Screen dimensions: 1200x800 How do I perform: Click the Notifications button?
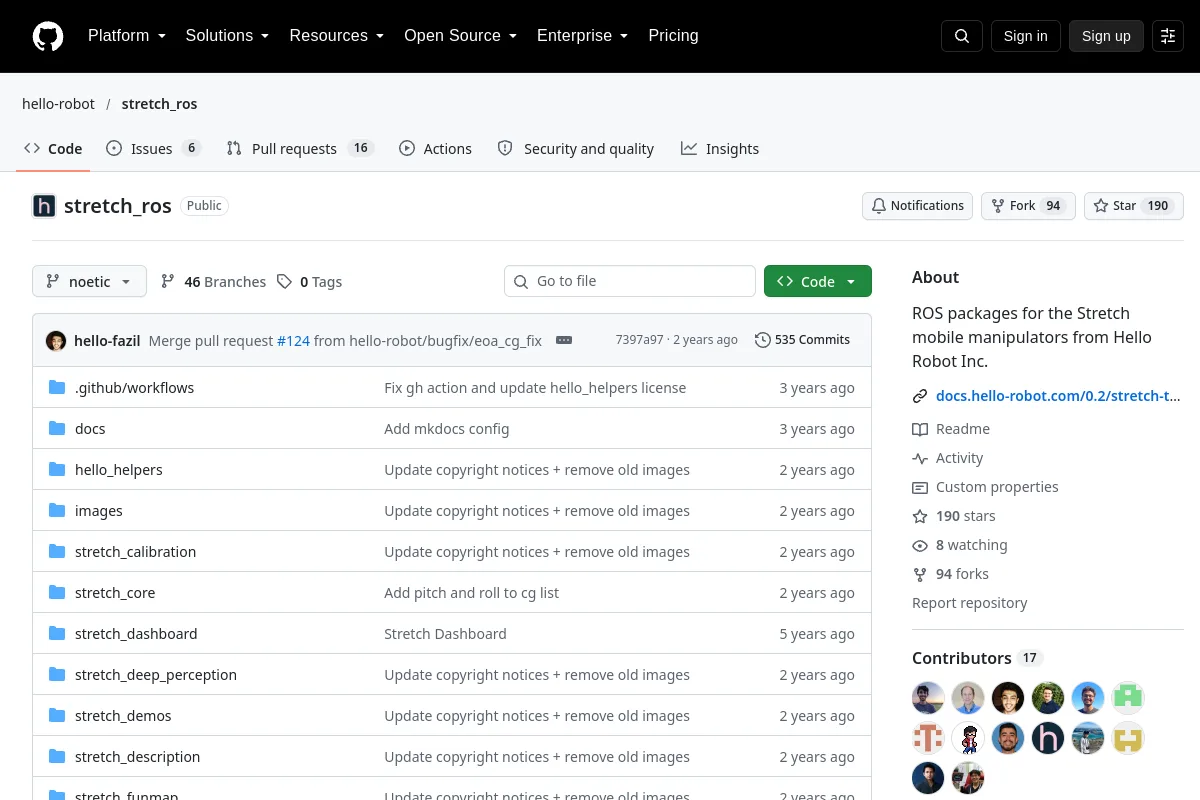[x=917, y=206]
